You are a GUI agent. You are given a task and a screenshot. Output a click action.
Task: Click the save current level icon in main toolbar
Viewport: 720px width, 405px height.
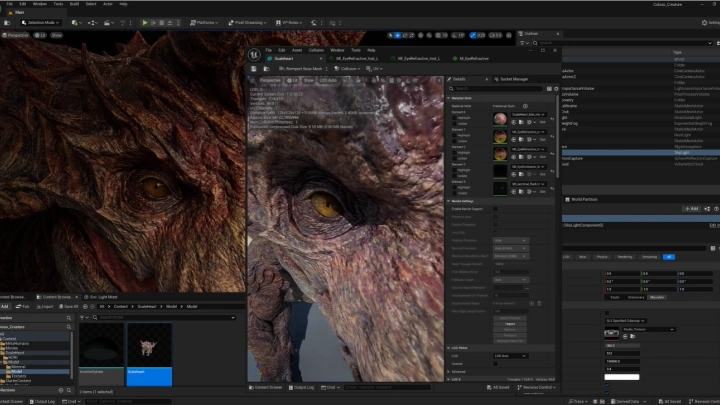[x=7, y=22]
